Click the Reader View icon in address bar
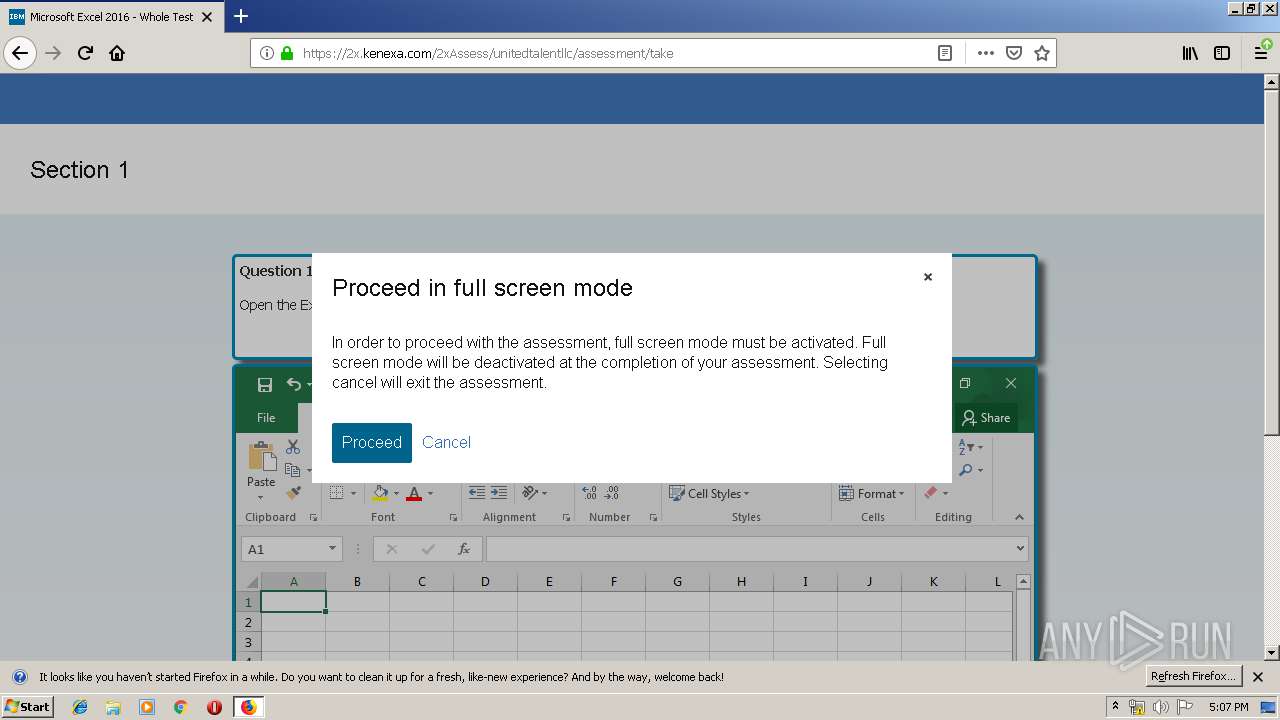1280x720 pixels. (945, 53)
